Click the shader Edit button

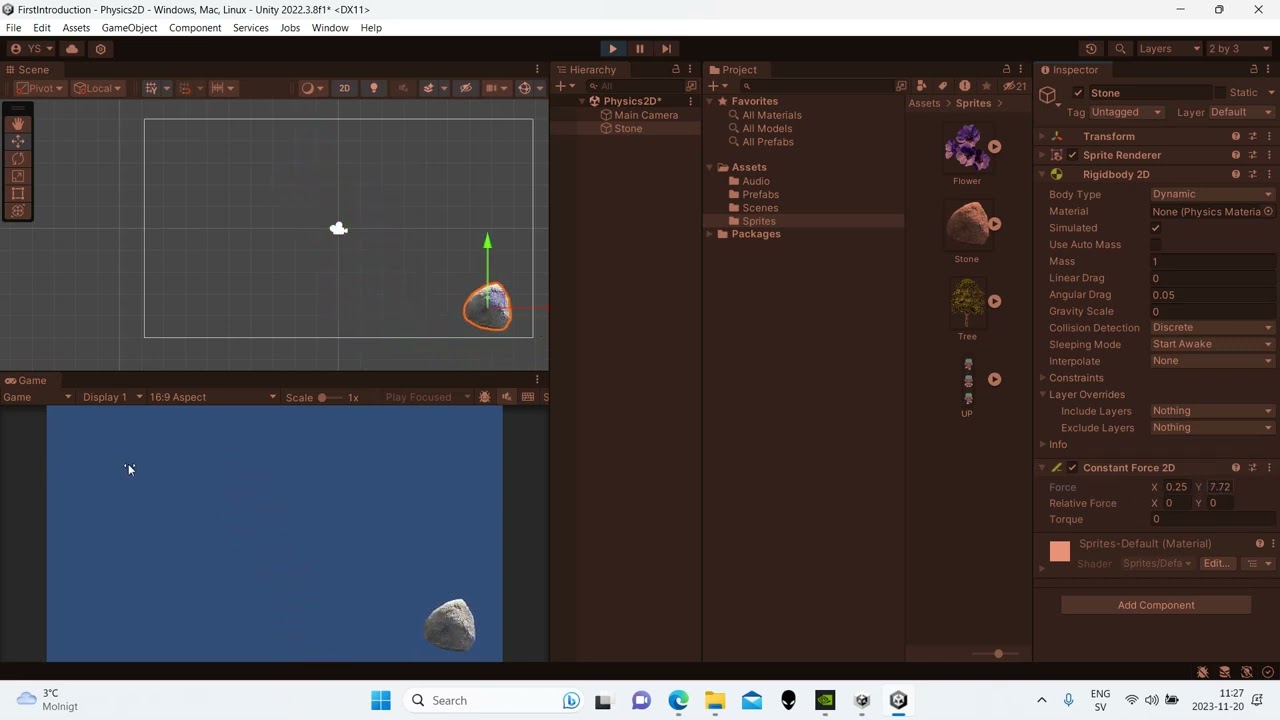[1216, 564]
